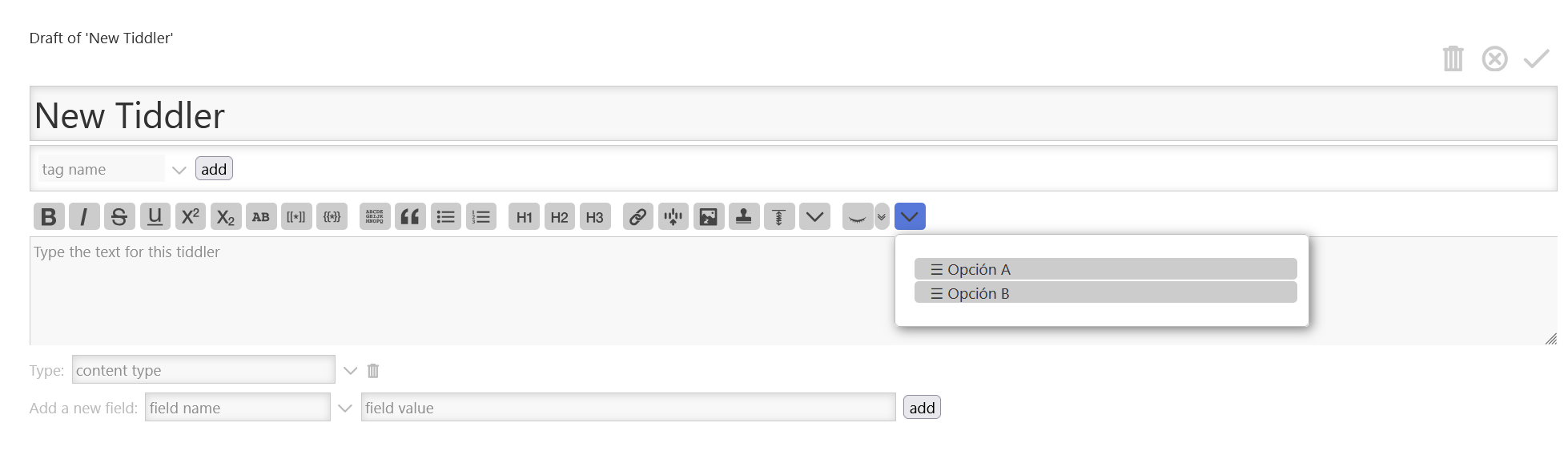Expand the content type dropdown arrow
The width and height of the screenshot is (1568, 463).
coord(350,370)
